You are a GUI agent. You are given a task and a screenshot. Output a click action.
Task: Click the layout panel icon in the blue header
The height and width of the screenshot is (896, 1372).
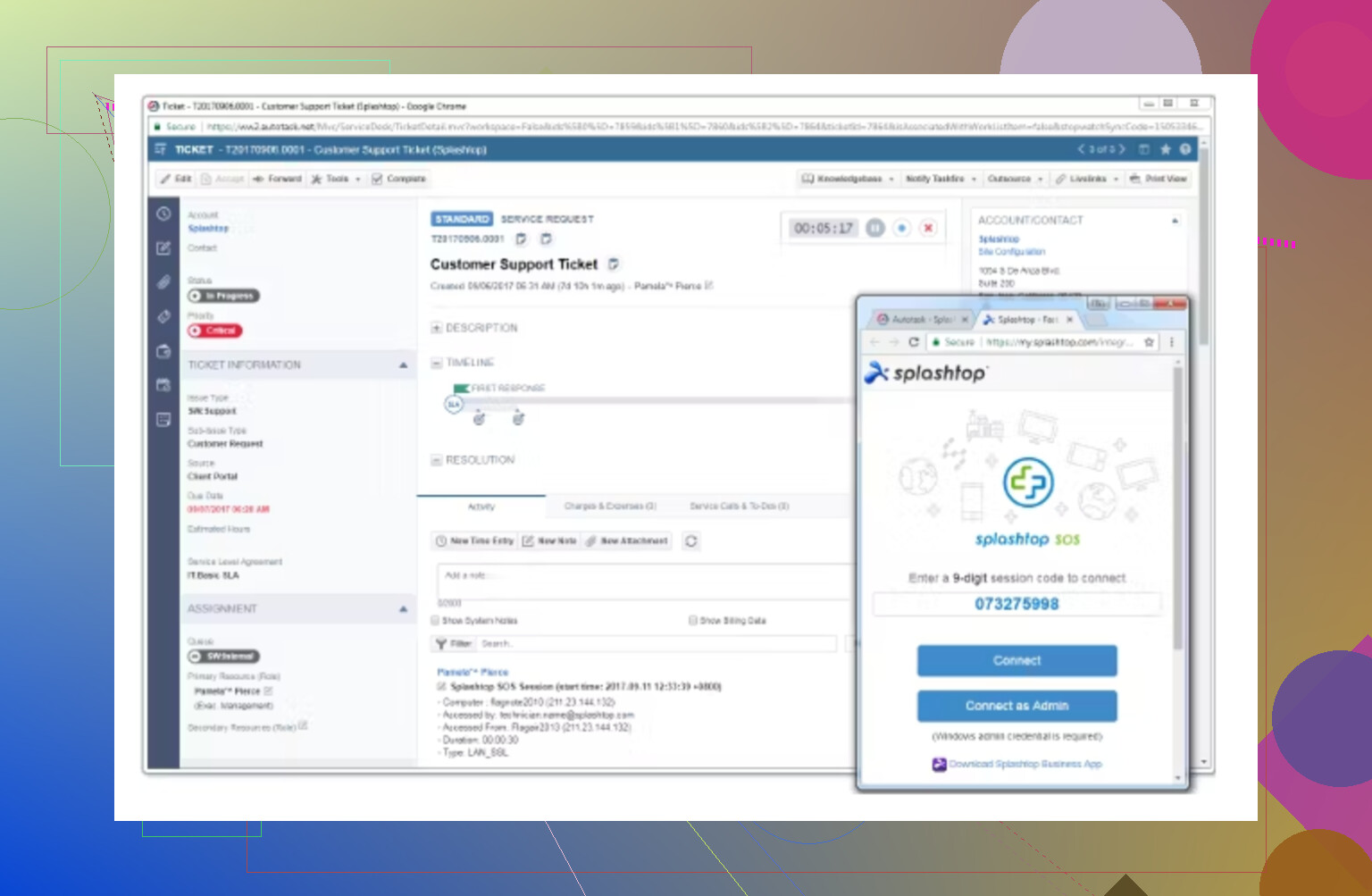point(1144,149)
